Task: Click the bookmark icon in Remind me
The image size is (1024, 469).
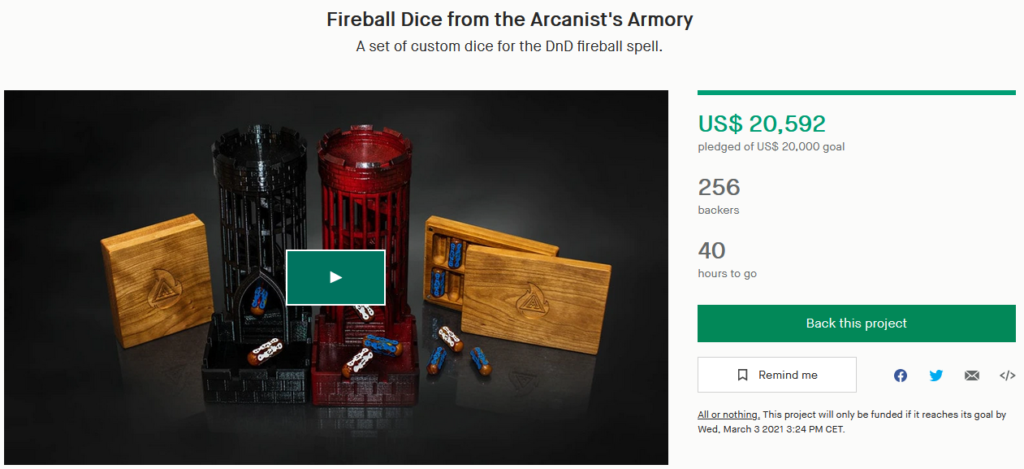Action: [x=743, y=375]
